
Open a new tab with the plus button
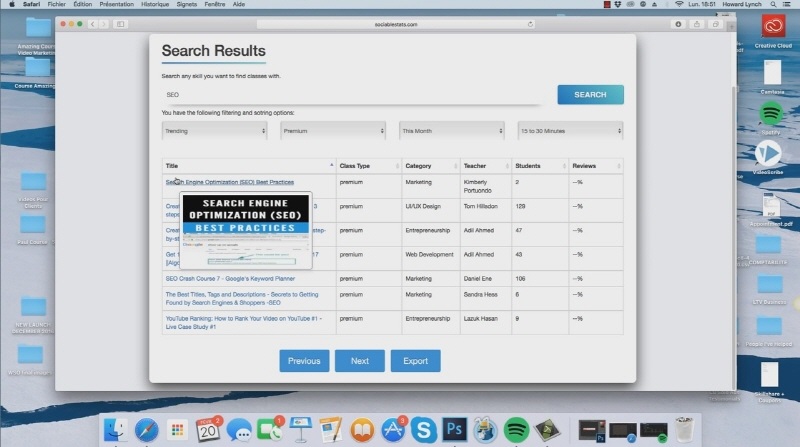[732, 25]
